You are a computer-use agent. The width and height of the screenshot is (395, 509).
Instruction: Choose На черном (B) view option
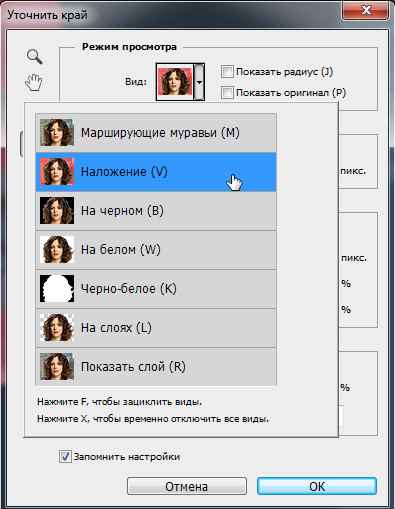tap(156, 211)
